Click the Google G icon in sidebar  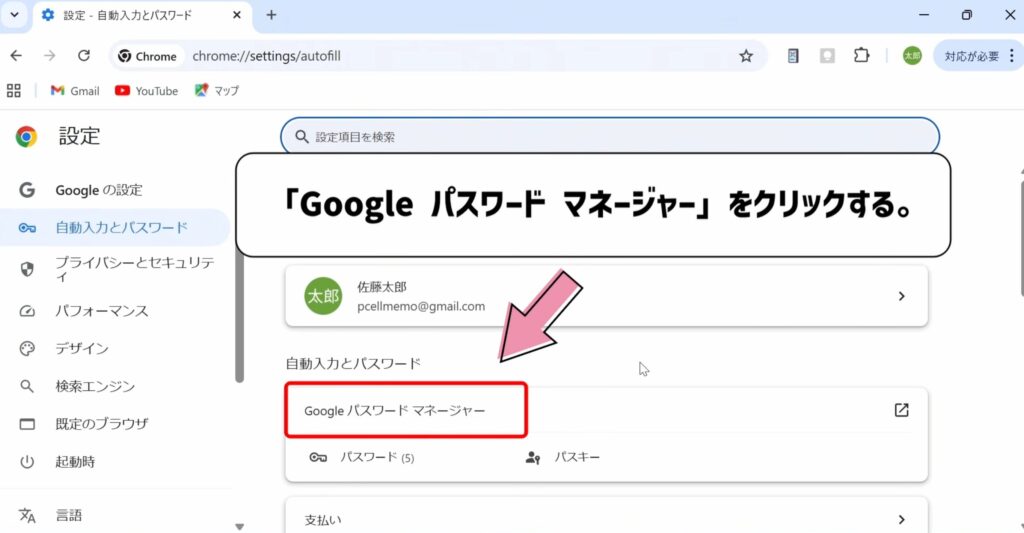coord(27,190)
